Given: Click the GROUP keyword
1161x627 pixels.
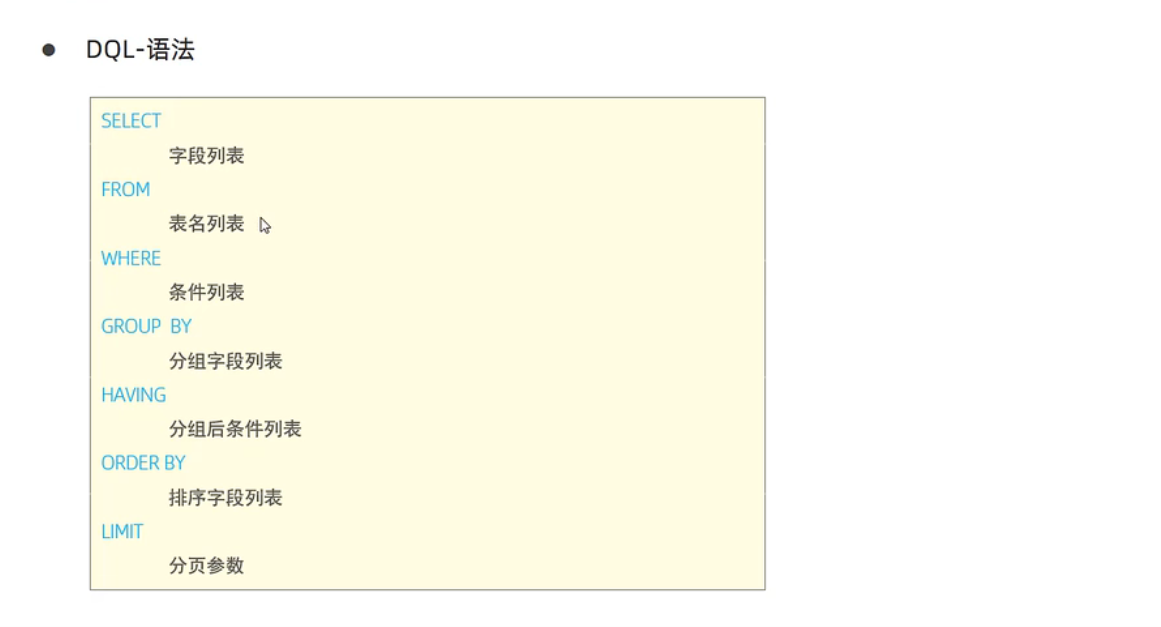Looking at the screenshot, I should 131,327.
